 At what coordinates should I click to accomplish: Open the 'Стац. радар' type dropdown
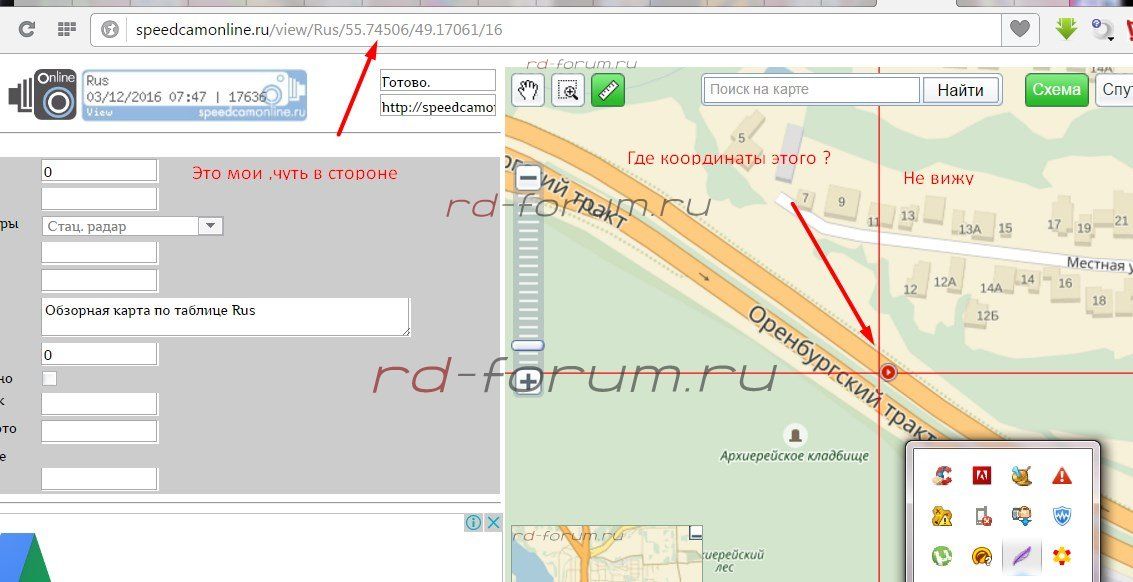click(x=210, y=226)
